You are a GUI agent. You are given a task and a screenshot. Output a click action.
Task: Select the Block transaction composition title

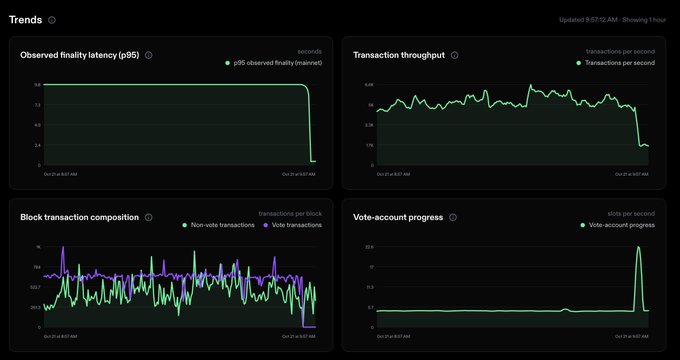(x=80, y=217)
